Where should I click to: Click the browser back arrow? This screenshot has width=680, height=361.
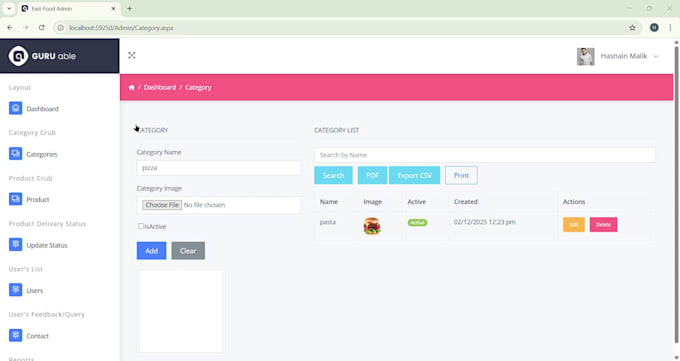(10, 27)
